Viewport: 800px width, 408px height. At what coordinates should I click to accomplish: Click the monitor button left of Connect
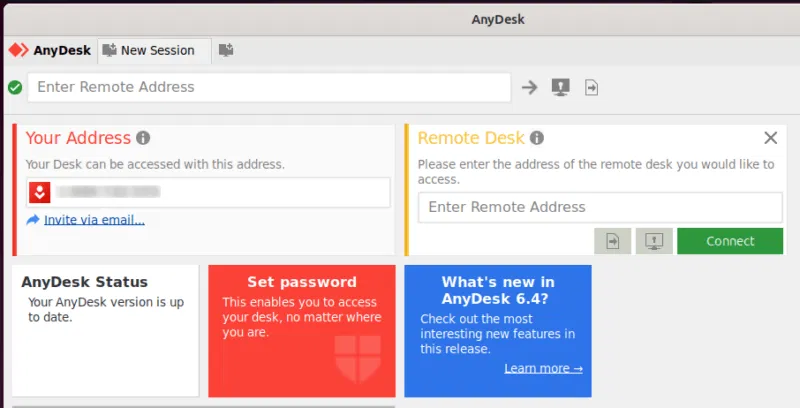(x=654, y=241)
